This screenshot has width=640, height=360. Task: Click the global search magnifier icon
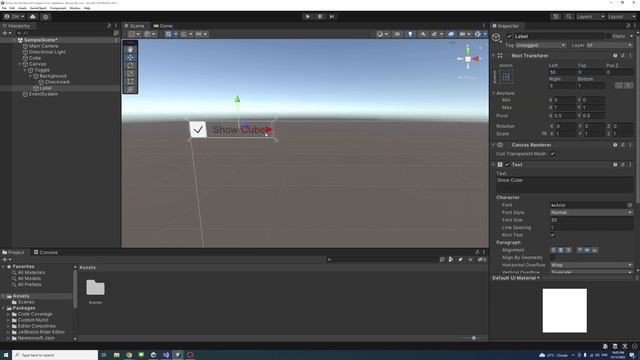click(569, 17)
